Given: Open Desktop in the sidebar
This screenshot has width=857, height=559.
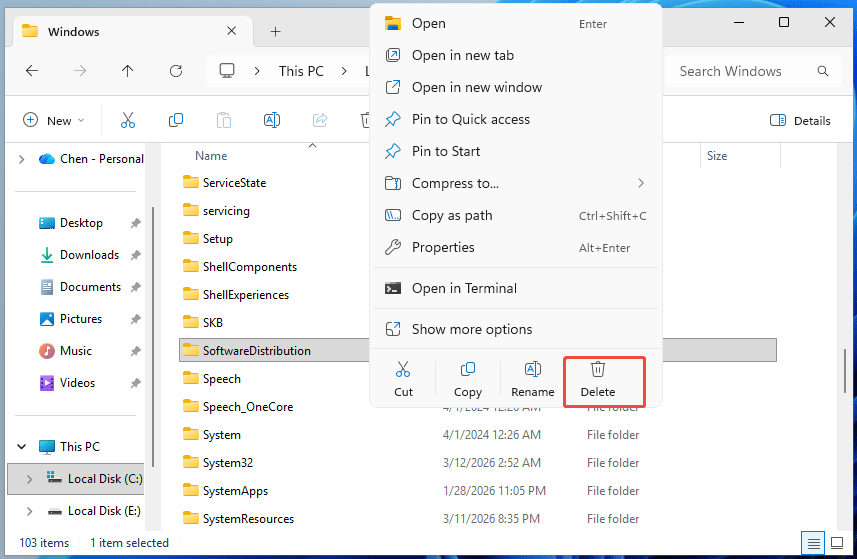Looking at the screenshot, I should tap(81, 223).
